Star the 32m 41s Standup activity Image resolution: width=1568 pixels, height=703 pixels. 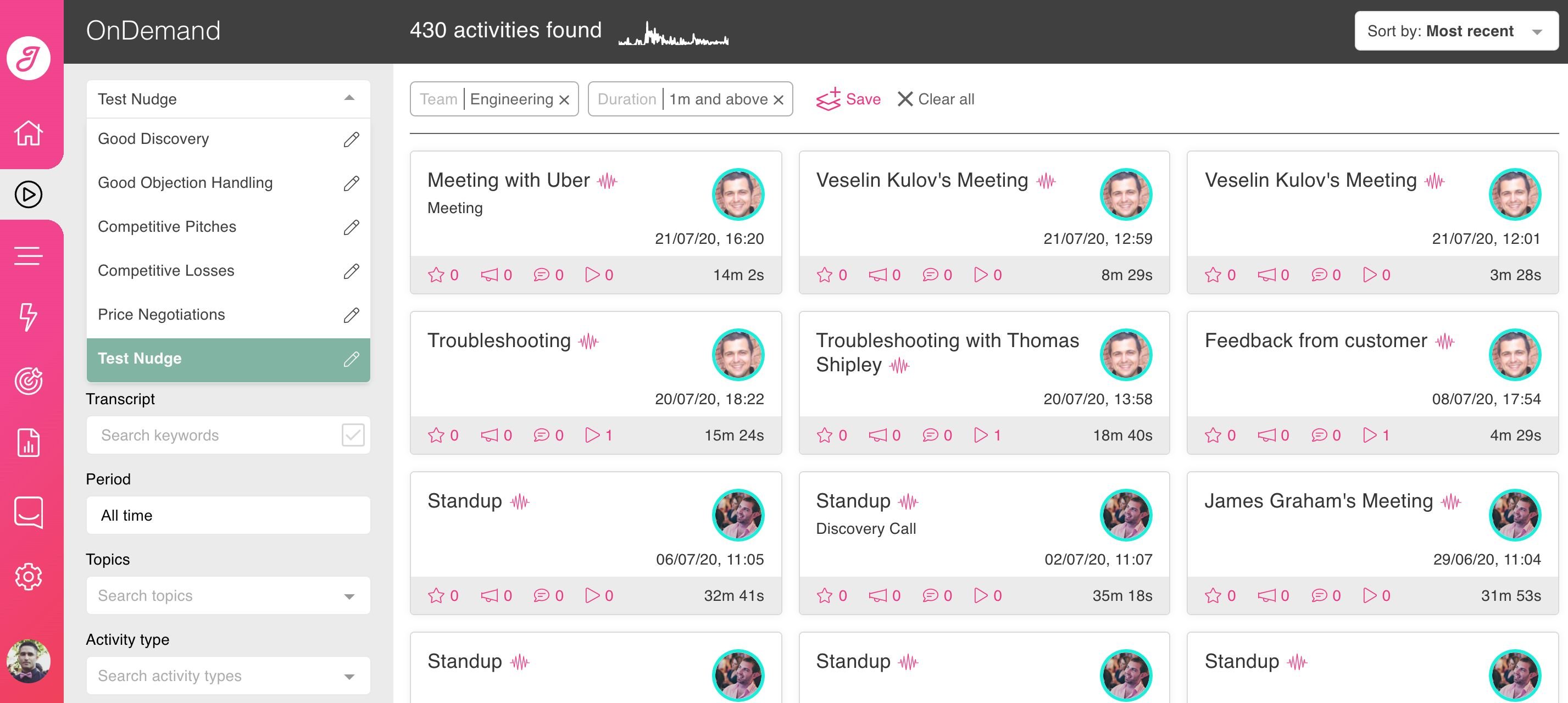436,595
